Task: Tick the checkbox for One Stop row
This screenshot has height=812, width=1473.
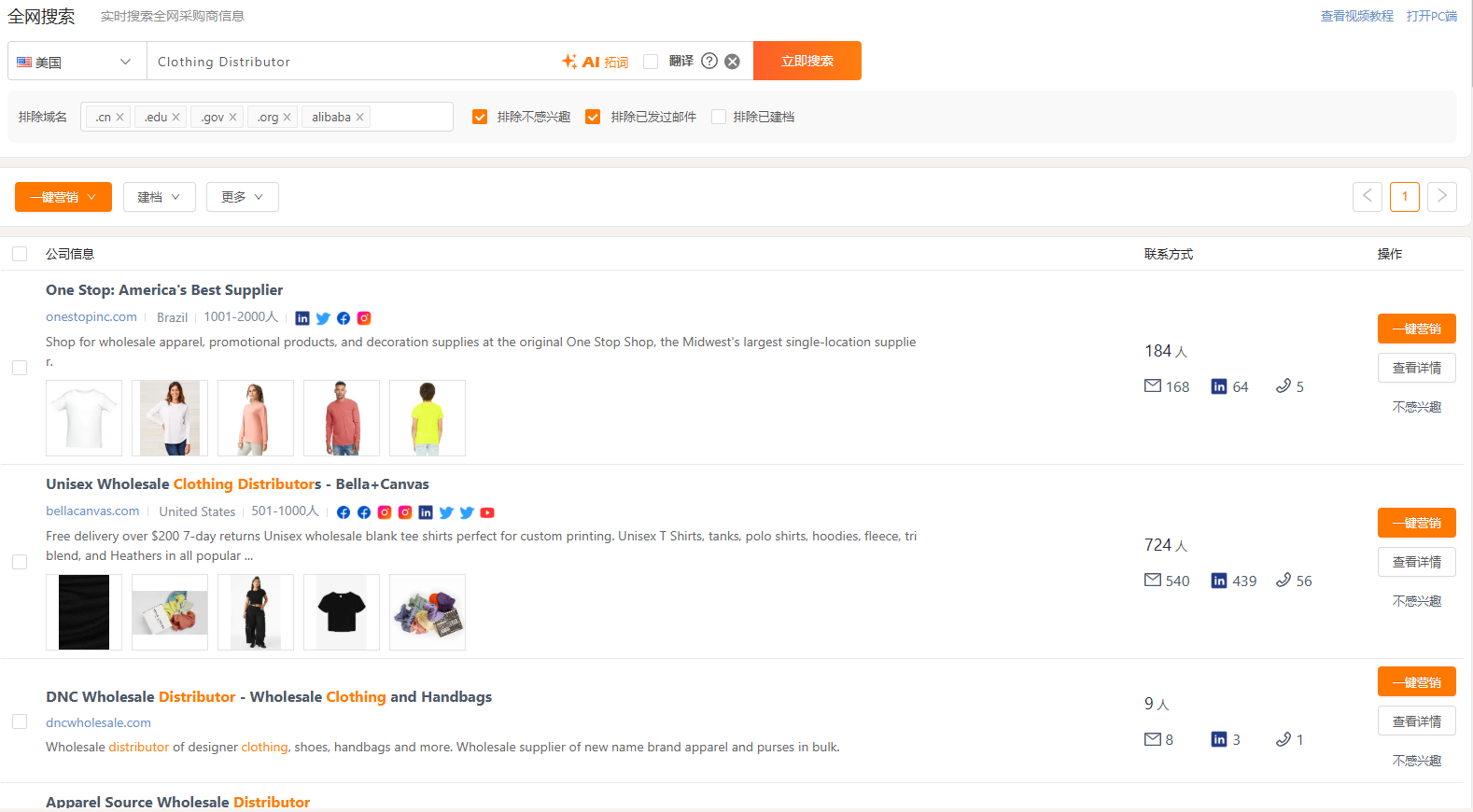Action: (20, 368)
